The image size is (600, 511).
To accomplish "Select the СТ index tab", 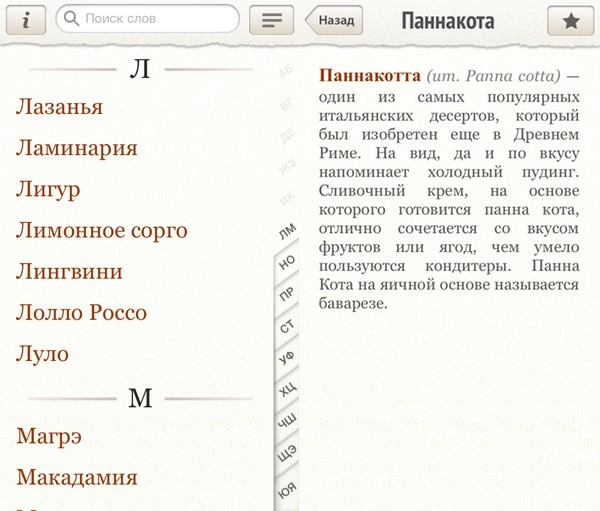I will 286,326.
